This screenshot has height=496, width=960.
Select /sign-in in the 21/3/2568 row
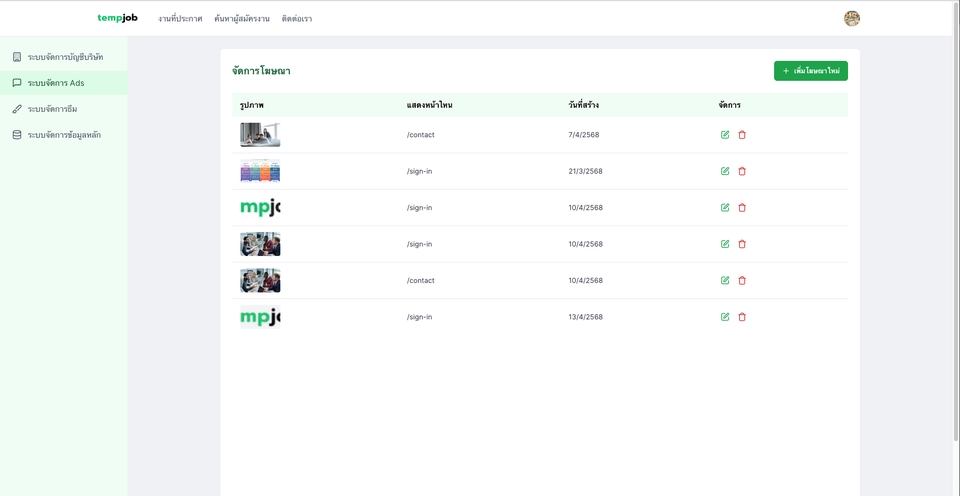(419, 171)
